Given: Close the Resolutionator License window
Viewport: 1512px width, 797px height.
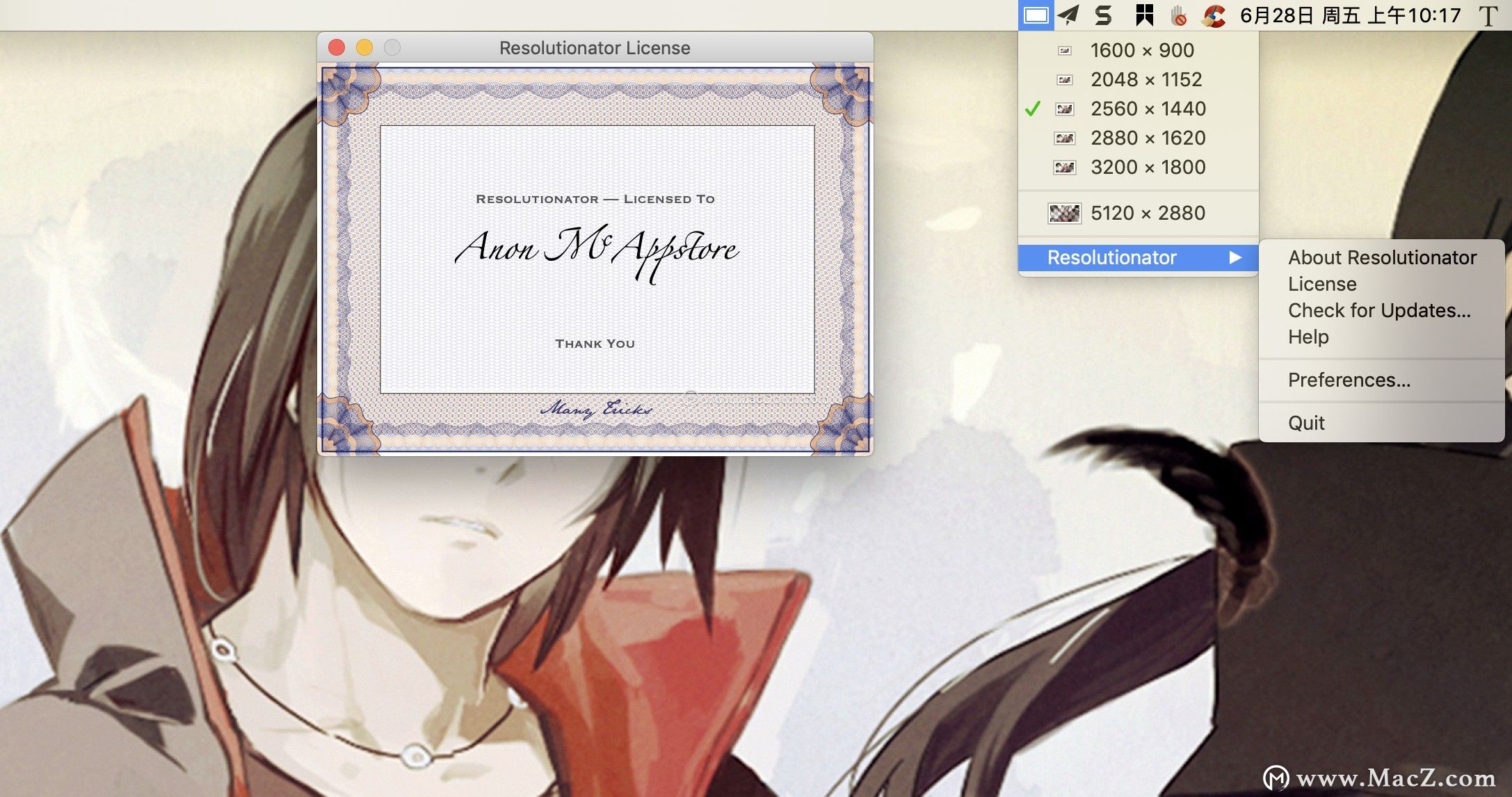Looking at the screenshot, I should pos(337,47).
